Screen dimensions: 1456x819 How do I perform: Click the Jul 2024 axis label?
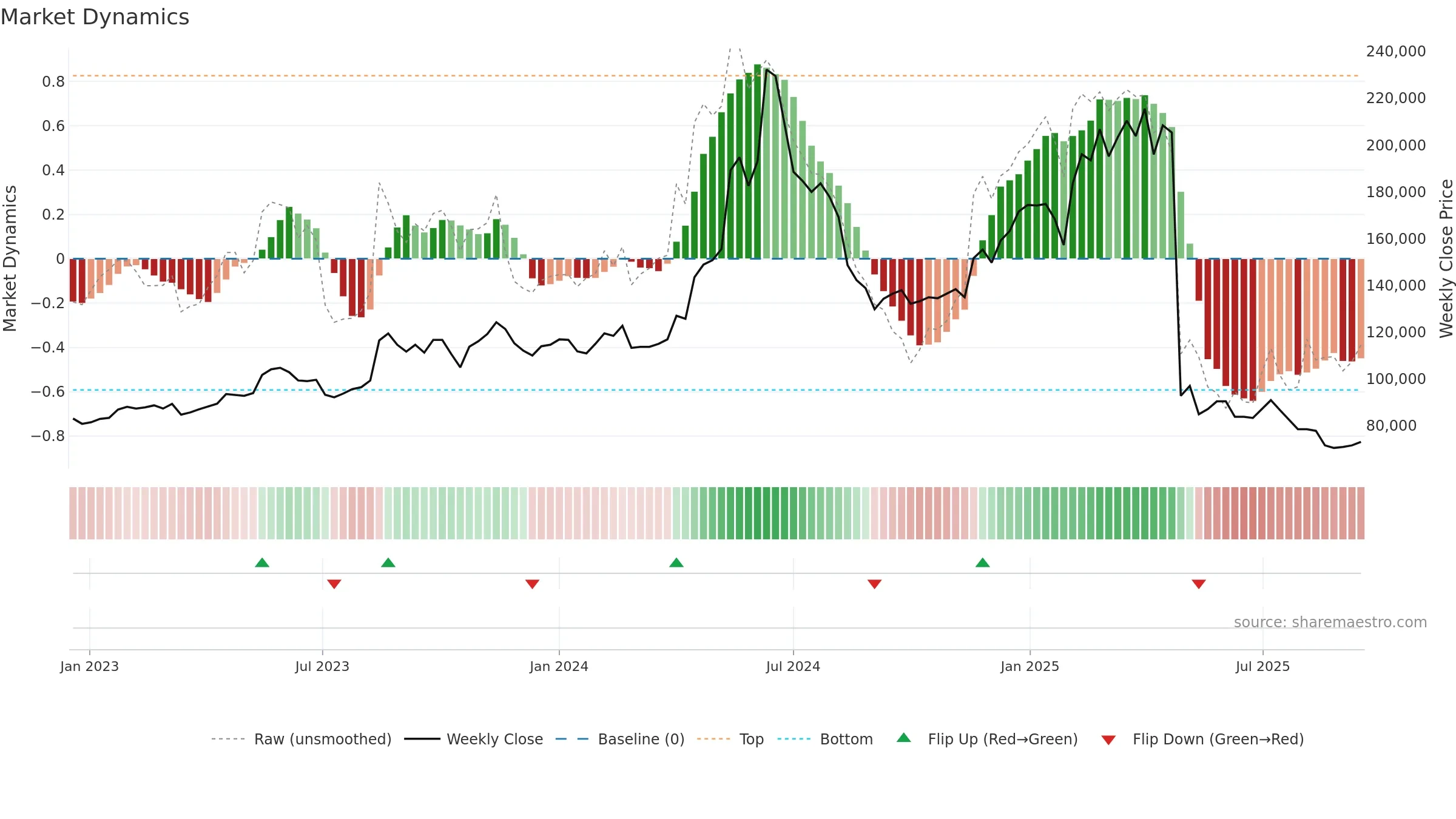tap(793, 666)
